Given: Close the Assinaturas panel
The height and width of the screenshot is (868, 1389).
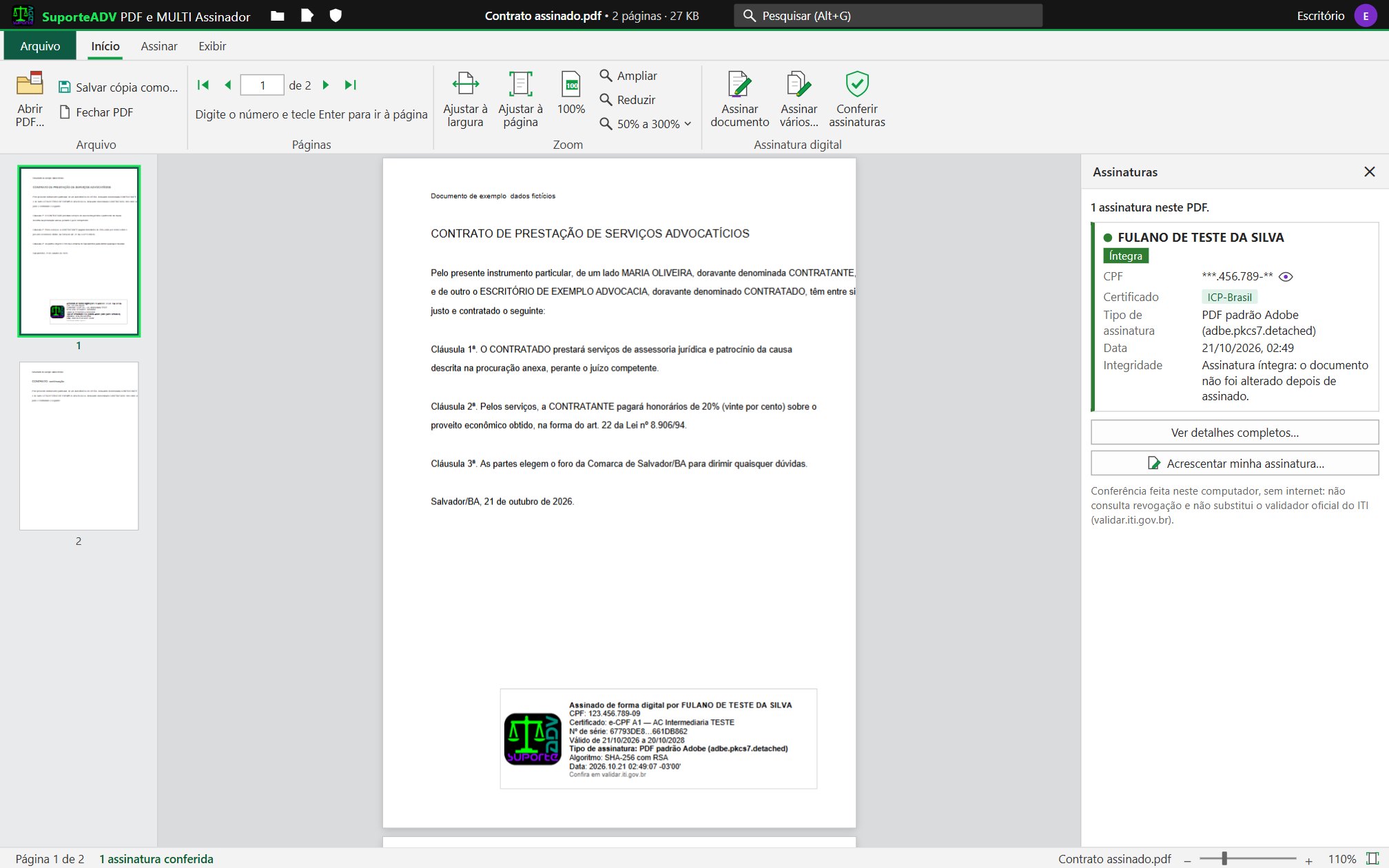Looking at the screenshot, I should coord(1370,172).
